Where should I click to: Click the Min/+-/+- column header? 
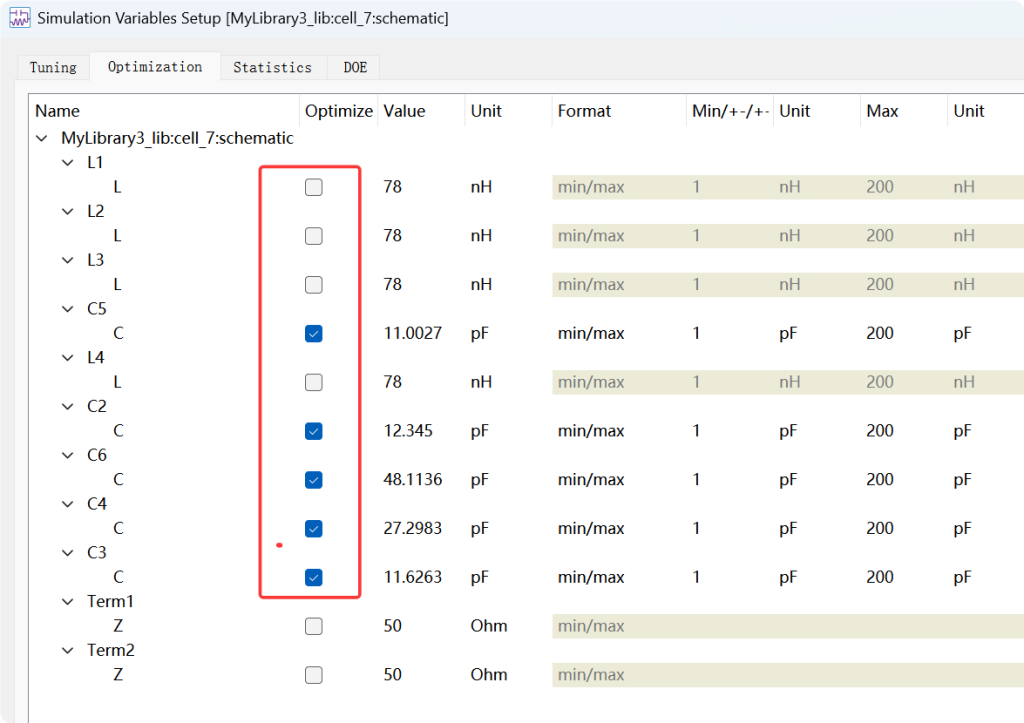click(x=730, y=111)
